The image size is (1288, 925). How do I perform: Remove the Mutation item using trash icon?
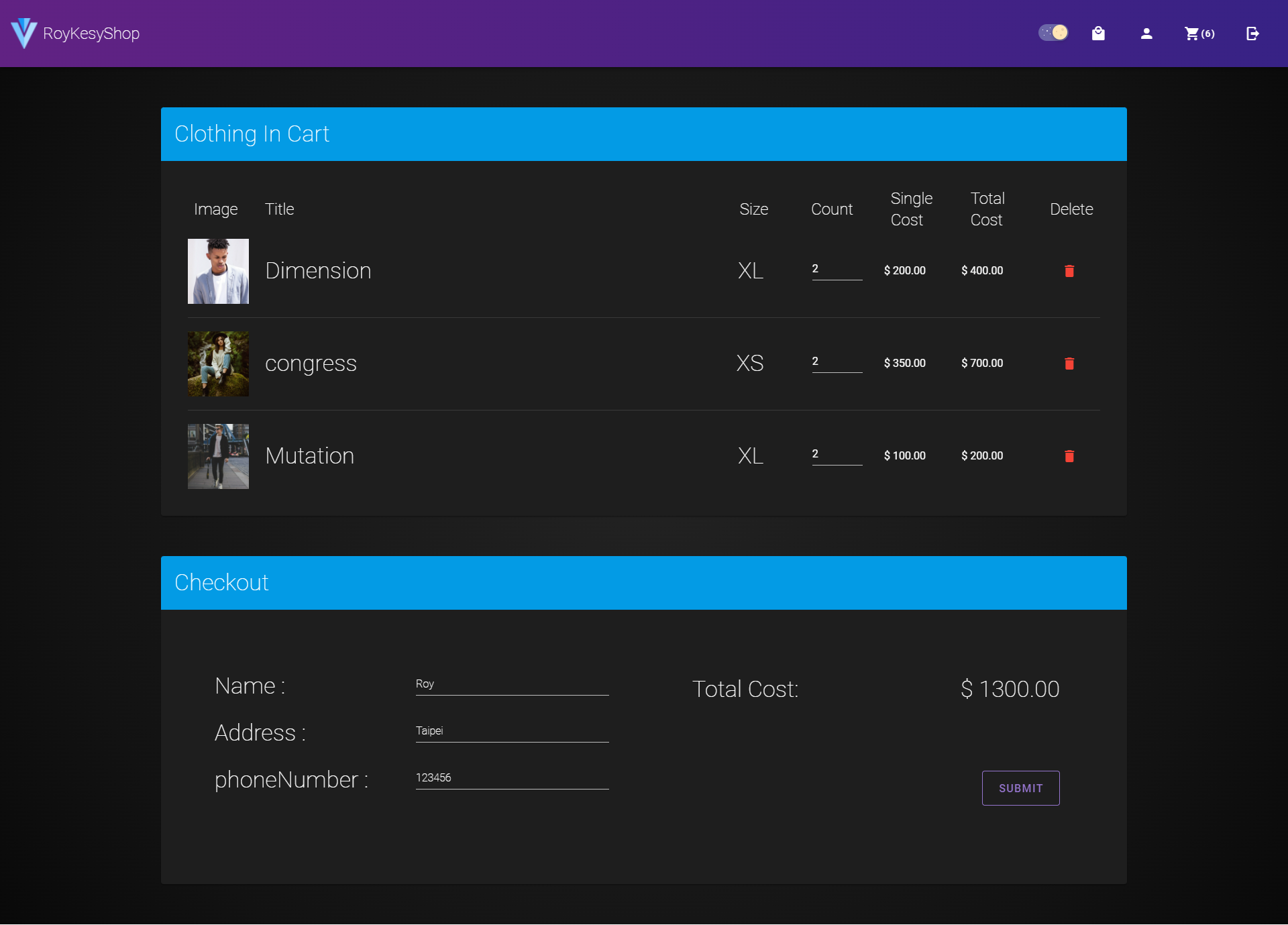click(x=1069, y=456)
